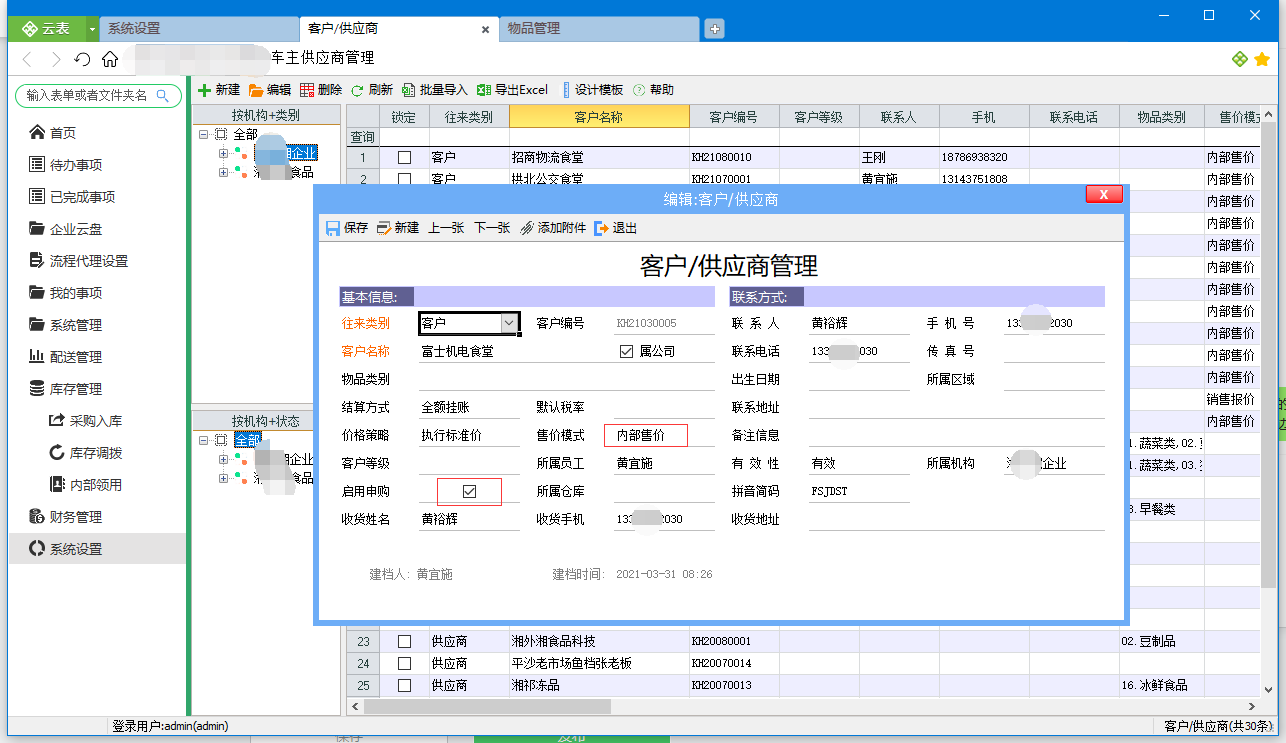The height and width of the screenshot is (743, 1286).
Task: Switch to the 系统设置 tab
Action: tap(198, 29)
